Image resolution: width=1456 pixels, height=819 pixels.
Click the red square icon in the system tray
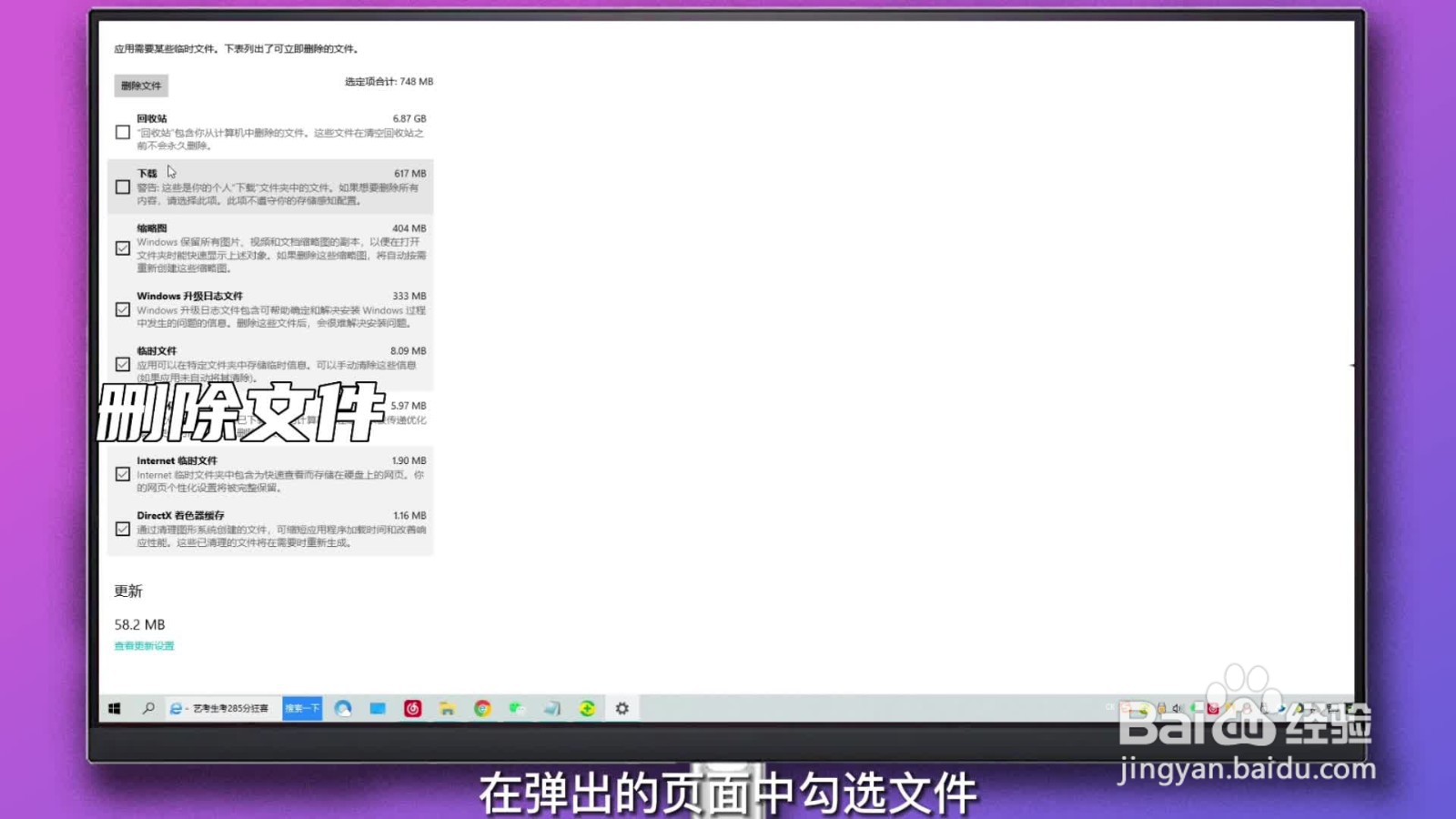tap(1213, 708)
